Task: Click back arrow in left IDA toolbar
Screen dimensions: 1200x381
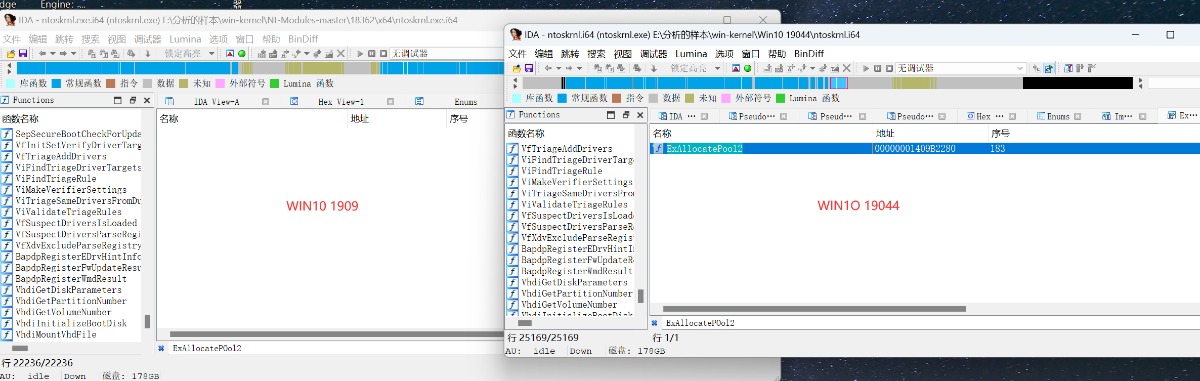Action: coord(42,53)
